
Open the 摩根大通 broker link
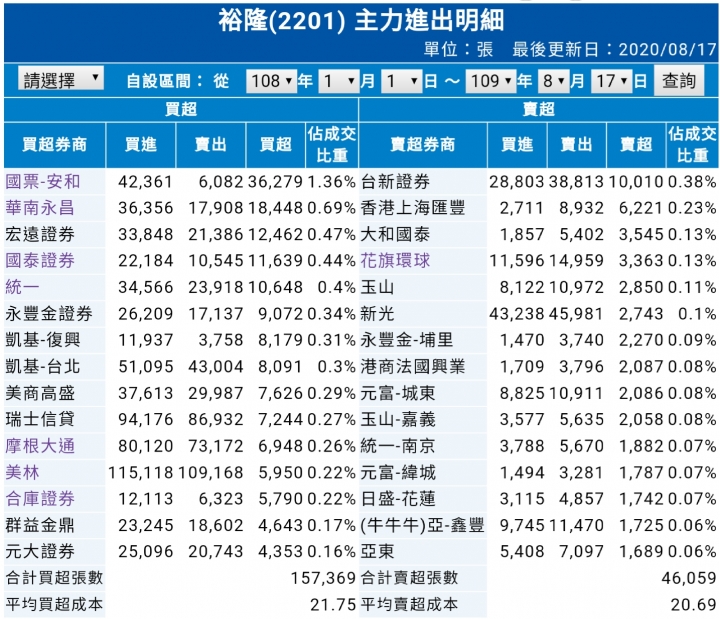click(39, 446)
